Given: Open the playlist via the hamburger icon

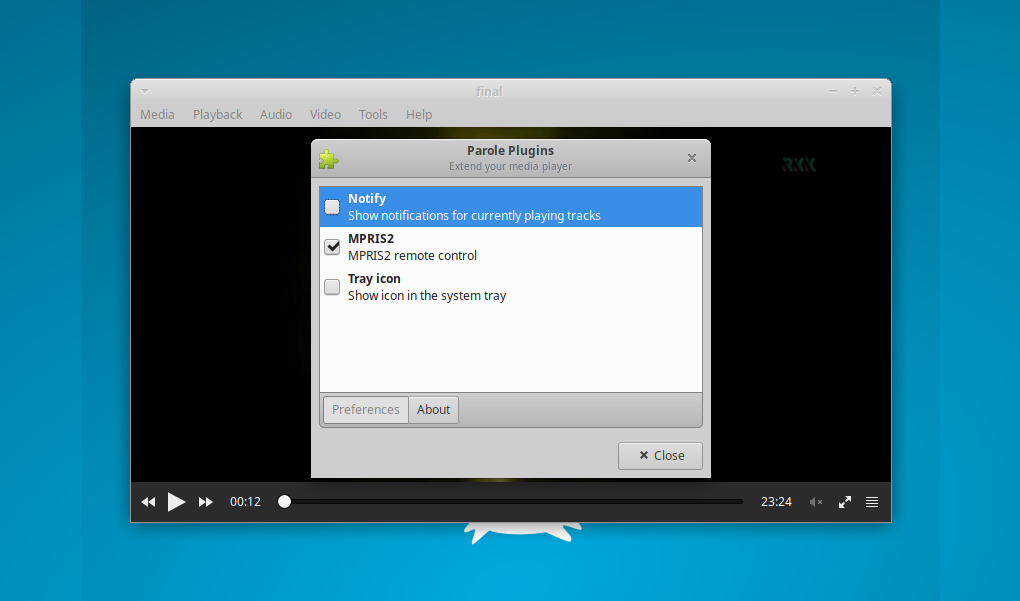Looking at the screenshot, I should (871, 501).
